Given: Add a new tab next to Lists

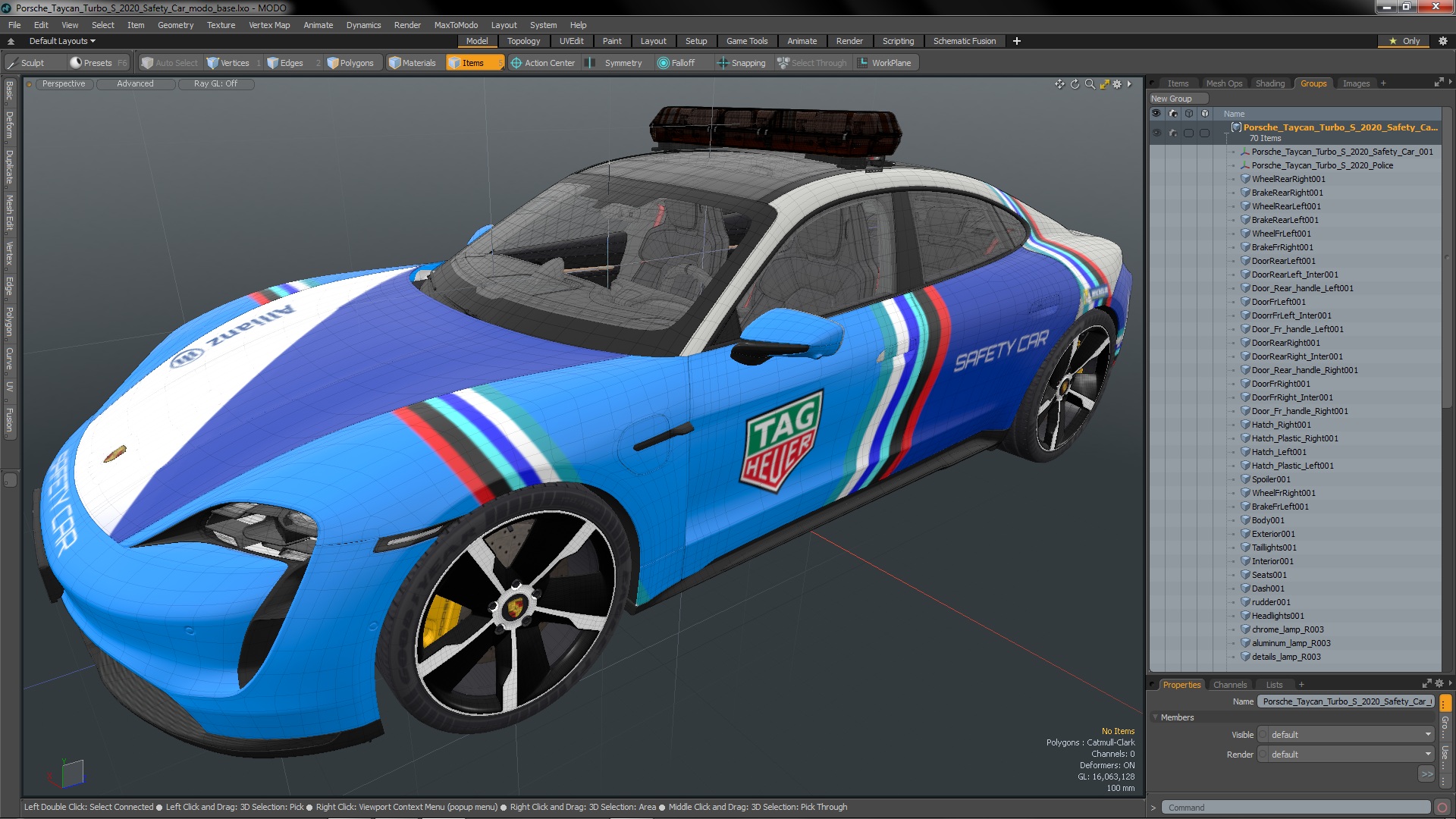Looking at the screenshot, I should [1301, 685].
